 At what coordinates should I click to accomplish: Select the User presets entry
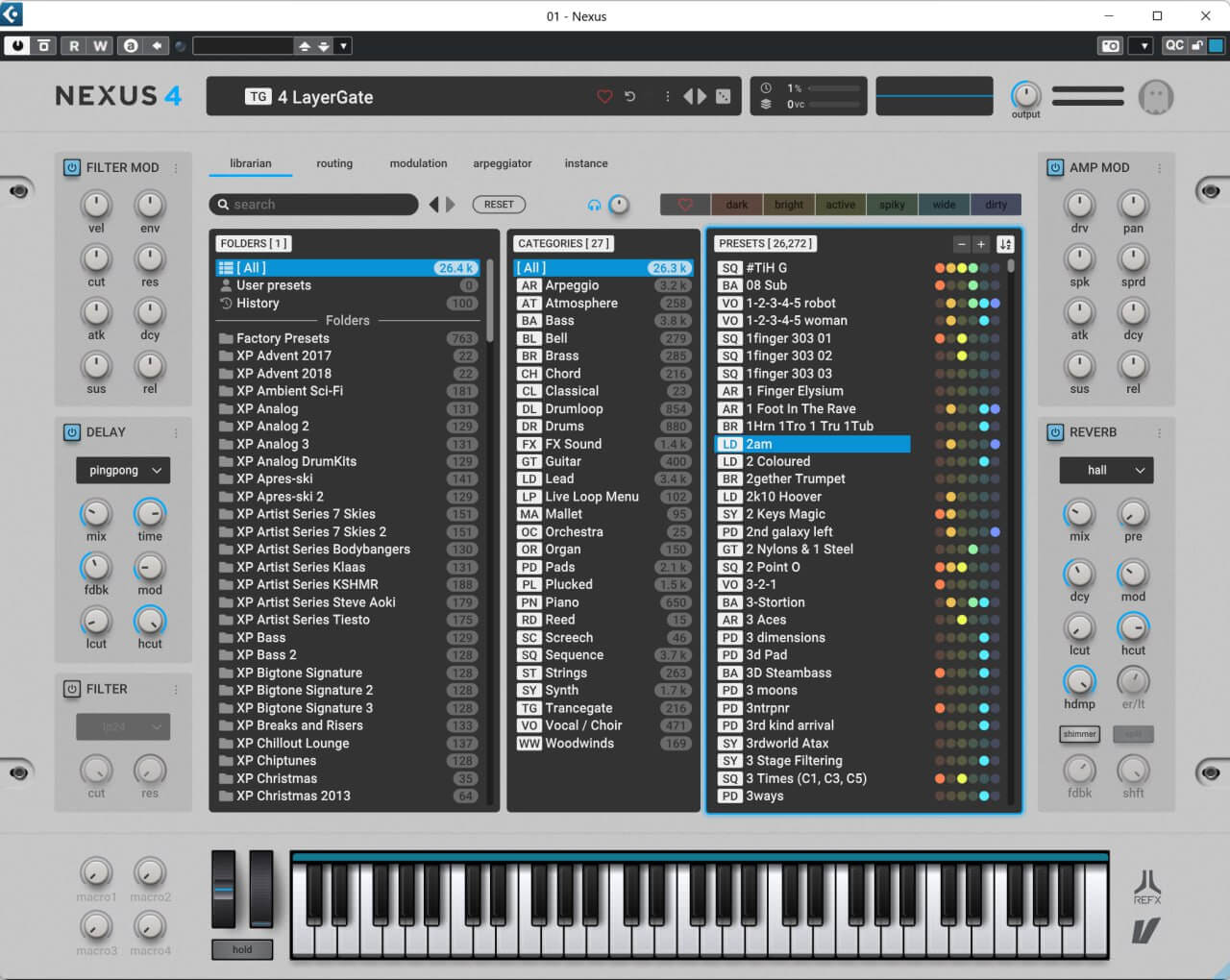click(348, 285)
